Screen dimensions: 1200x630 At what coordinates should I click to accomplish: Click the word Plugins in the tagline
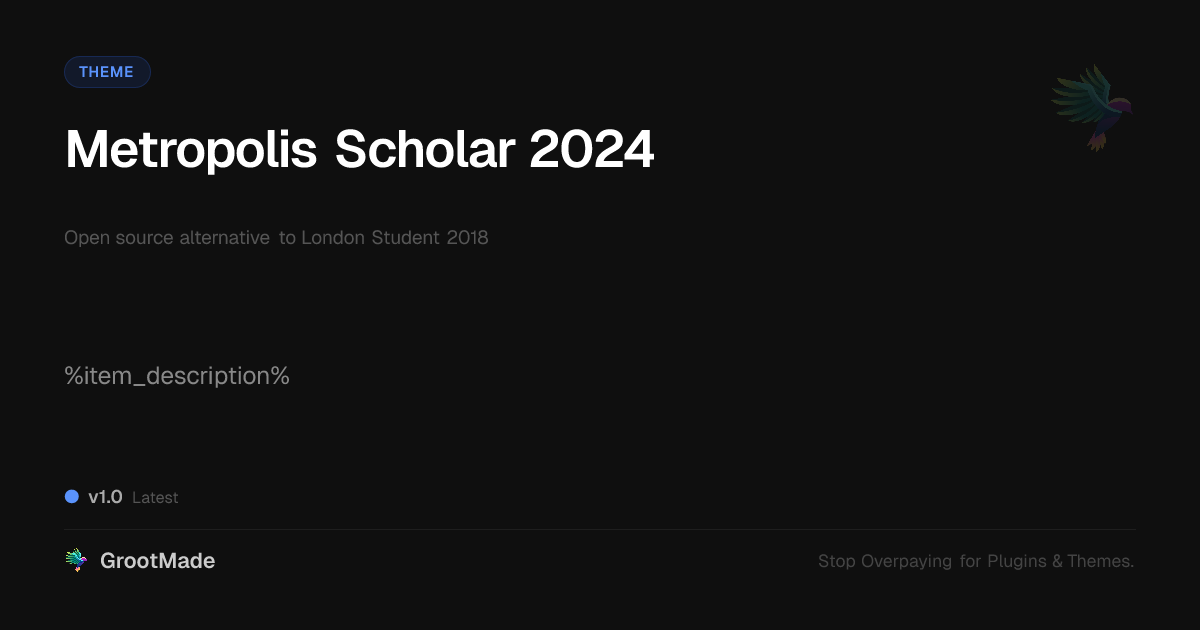tap(1017, 561)
